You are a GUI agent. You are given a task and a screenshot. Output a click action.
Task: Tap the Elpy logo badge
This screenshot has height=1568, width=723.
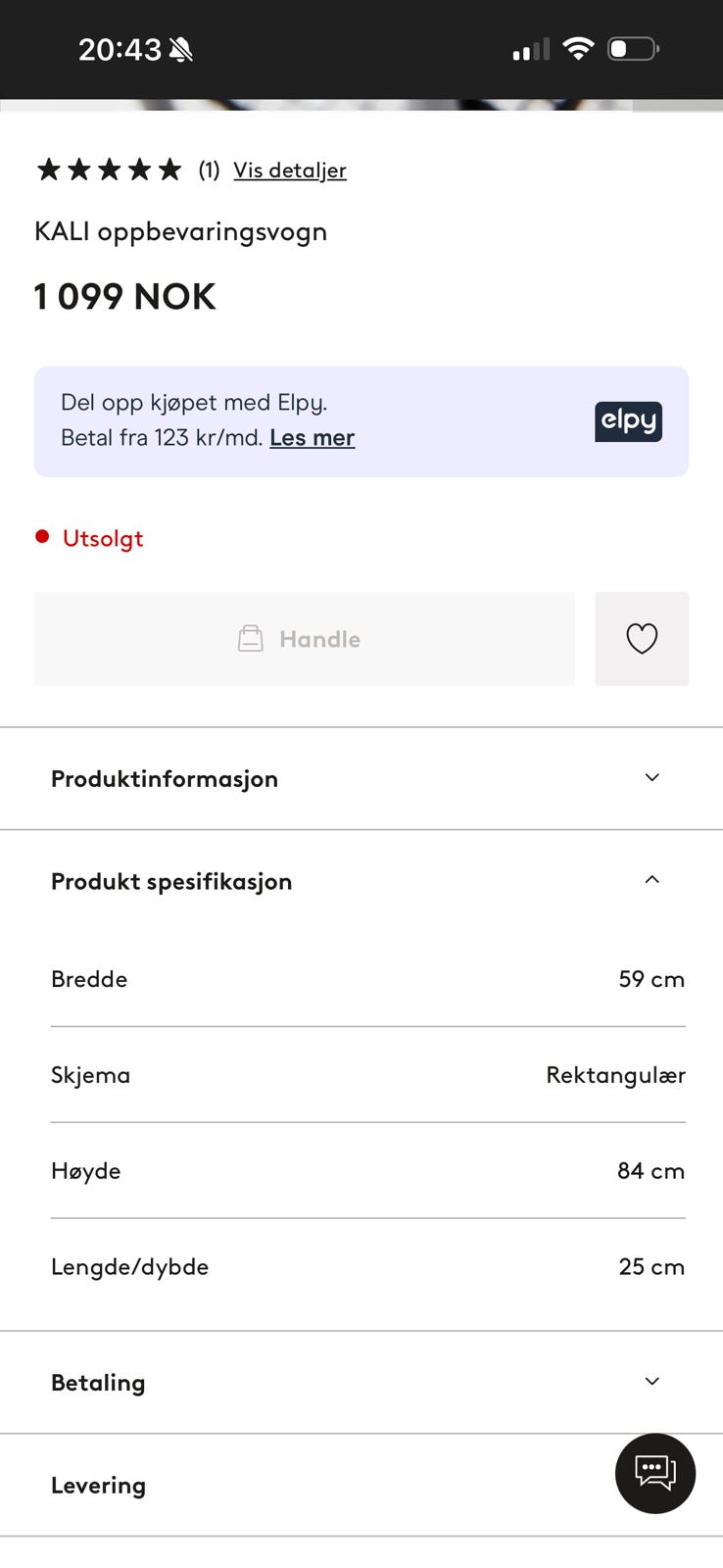[x=628, y=421]
